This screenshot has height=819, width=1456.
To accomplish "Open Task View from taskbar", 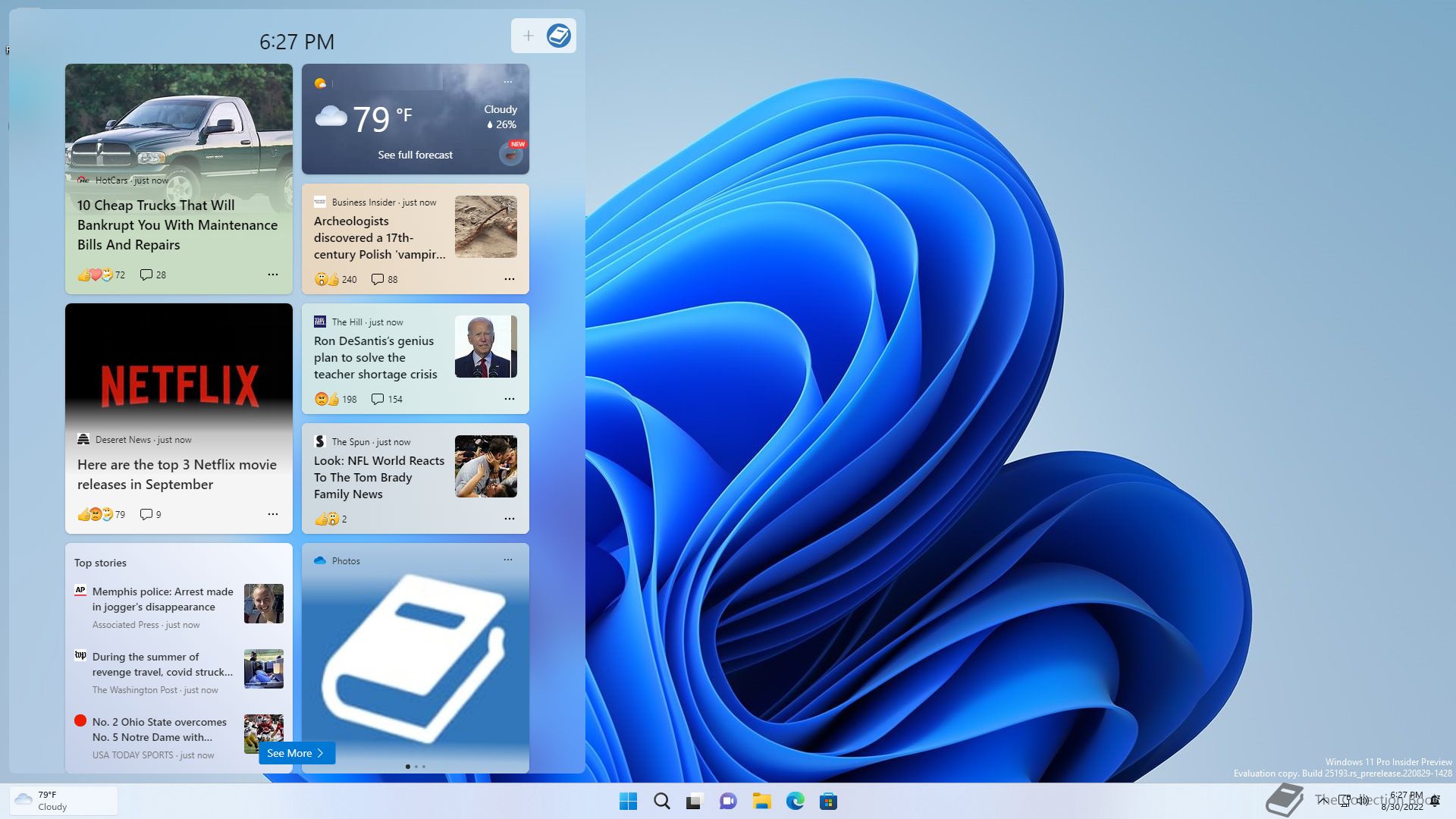I will tap(695, 801).
